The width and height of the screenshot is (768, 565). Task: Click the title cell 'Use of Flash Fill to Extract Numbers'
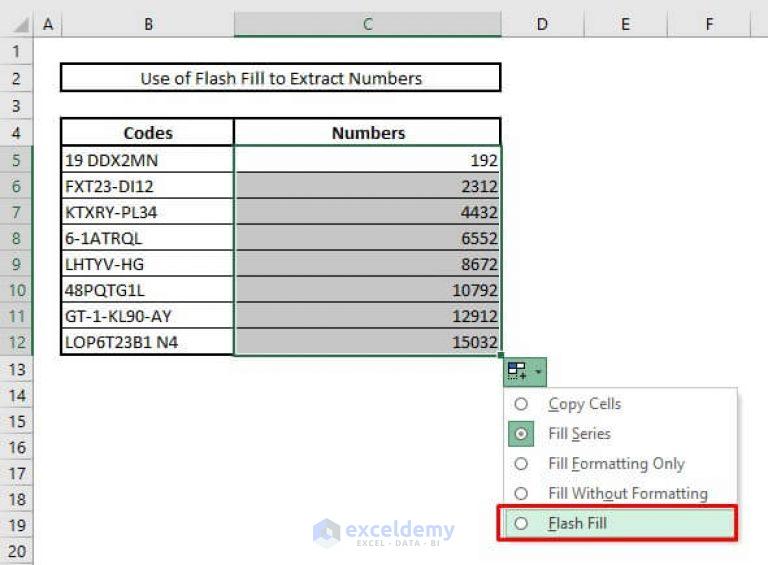[281, 78]
